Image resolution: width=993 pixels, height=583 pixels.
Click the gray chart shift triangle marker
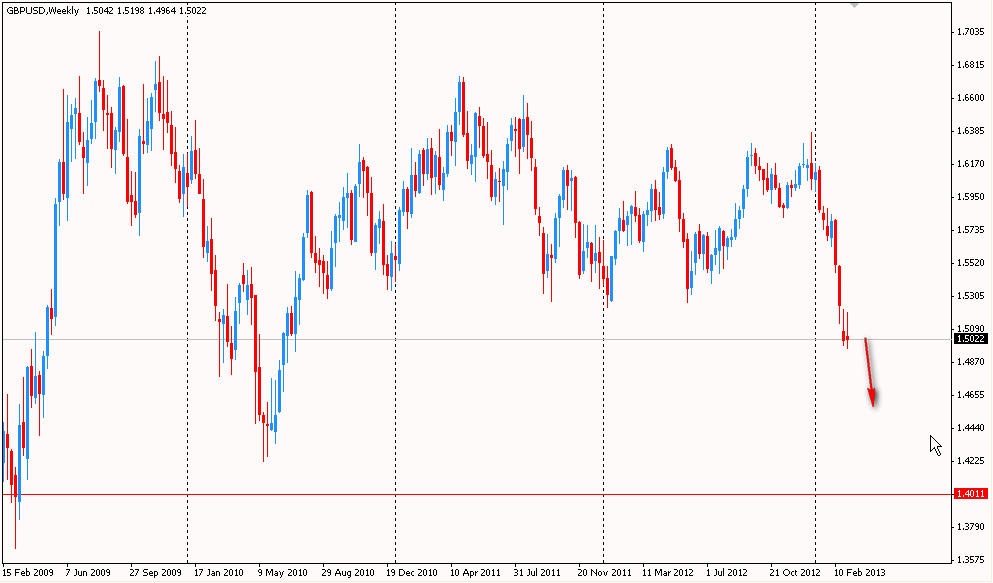(853, 5)
